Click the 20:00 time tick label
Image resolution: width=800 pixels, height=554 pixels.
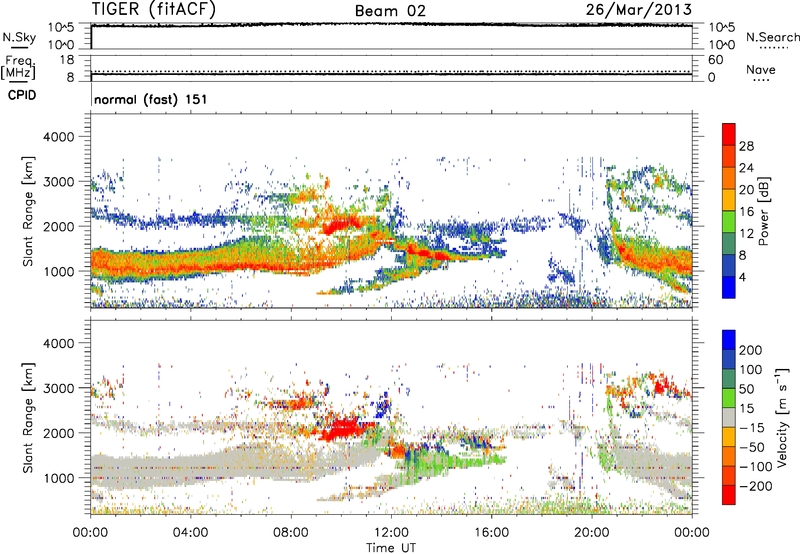(592, 533)
